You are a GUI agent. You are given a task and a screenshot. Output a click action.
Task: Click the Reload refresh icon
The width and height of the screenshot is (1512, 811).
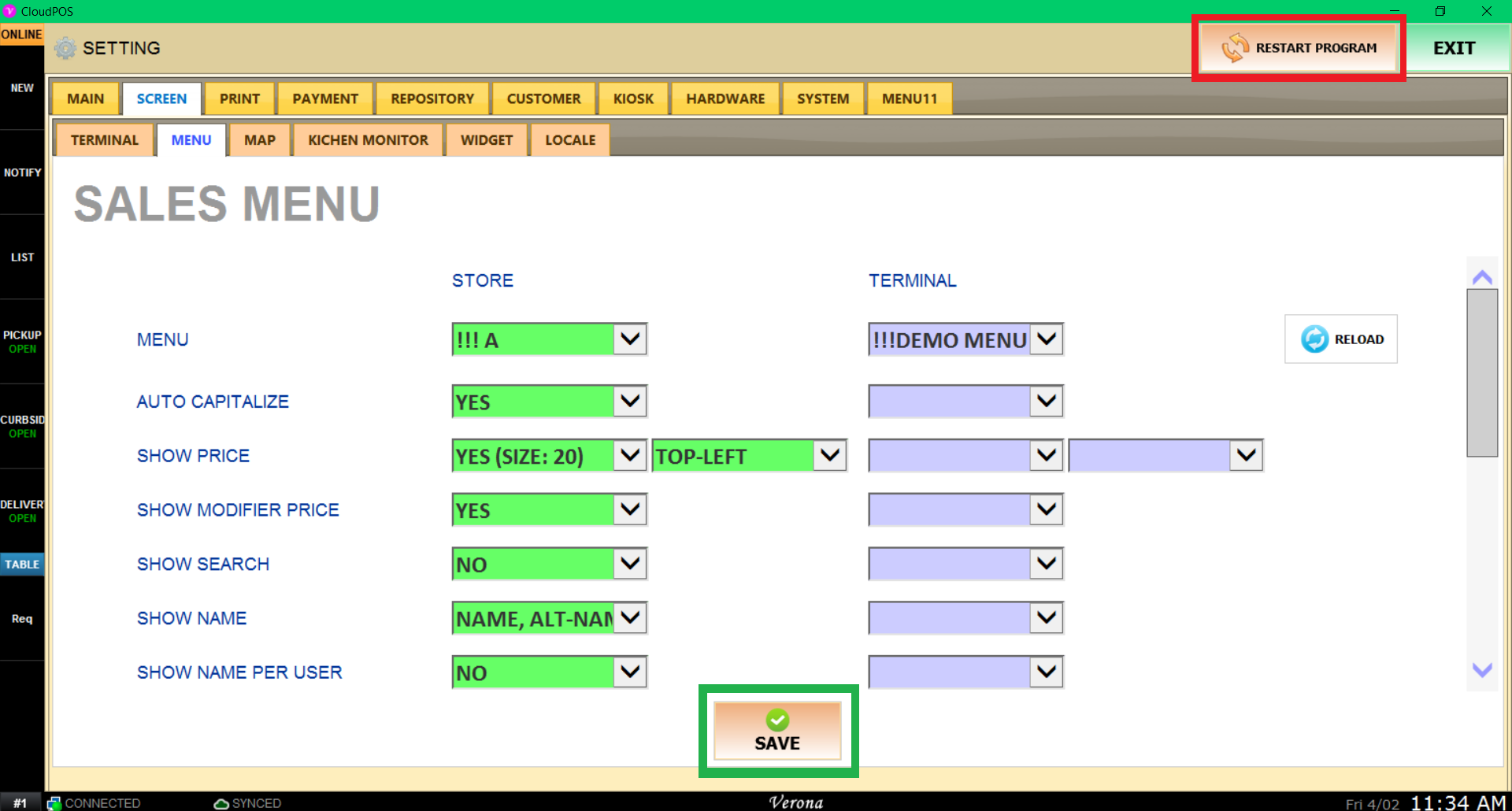(x=1314, y=339)
